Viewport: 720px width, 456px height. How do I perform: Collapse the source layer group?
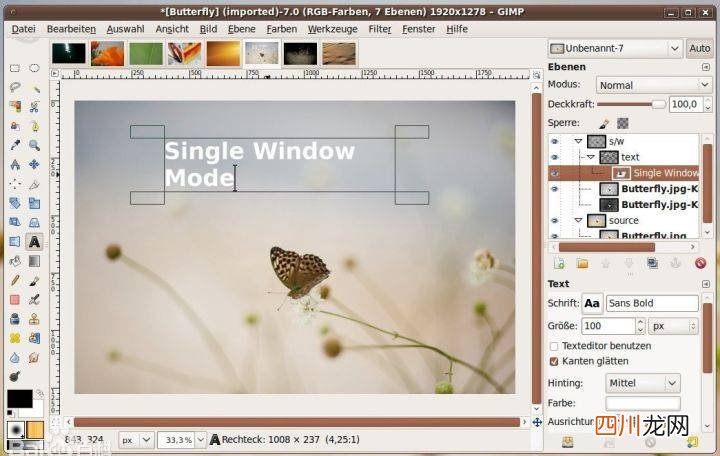(x=579, y=221)
